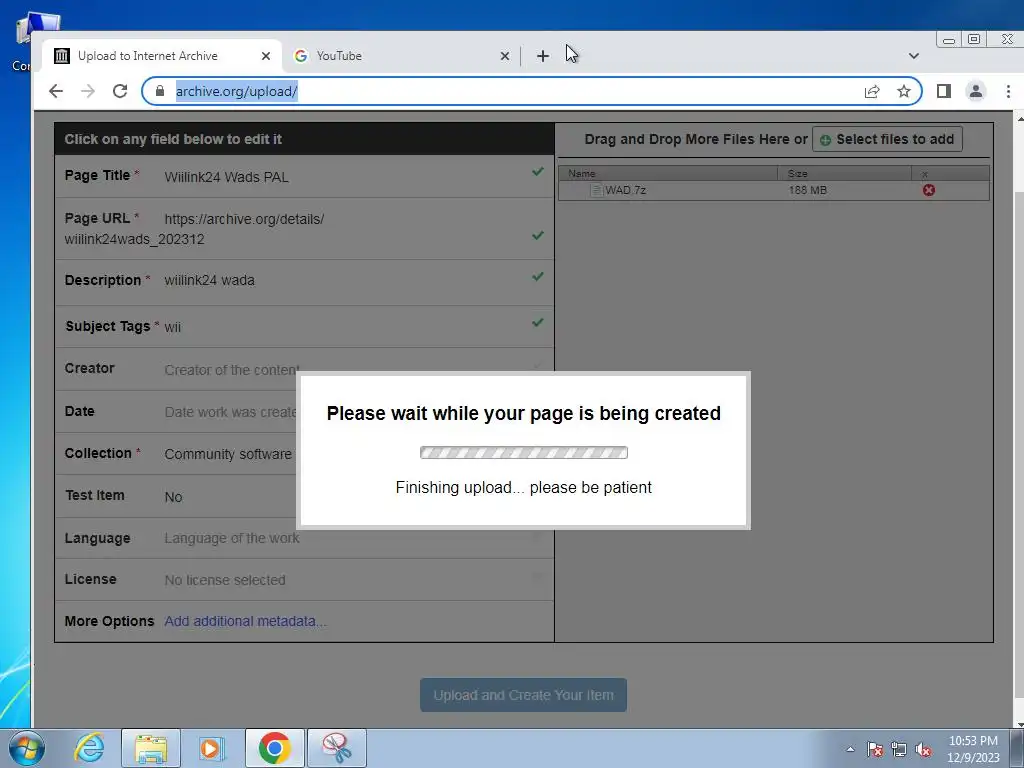Click the green check beside Description
Screen dimensions: 1024x768
pyautogui.click(x=537, y=276)
